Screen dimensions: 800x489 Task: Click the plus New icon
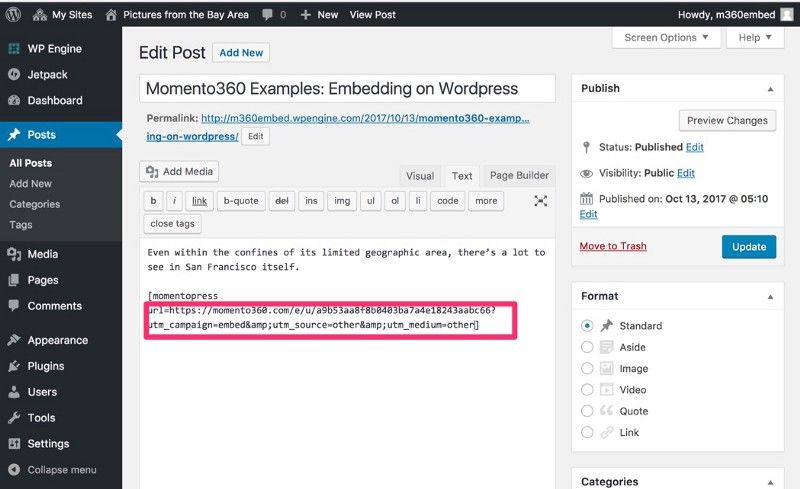click(306, 15)
